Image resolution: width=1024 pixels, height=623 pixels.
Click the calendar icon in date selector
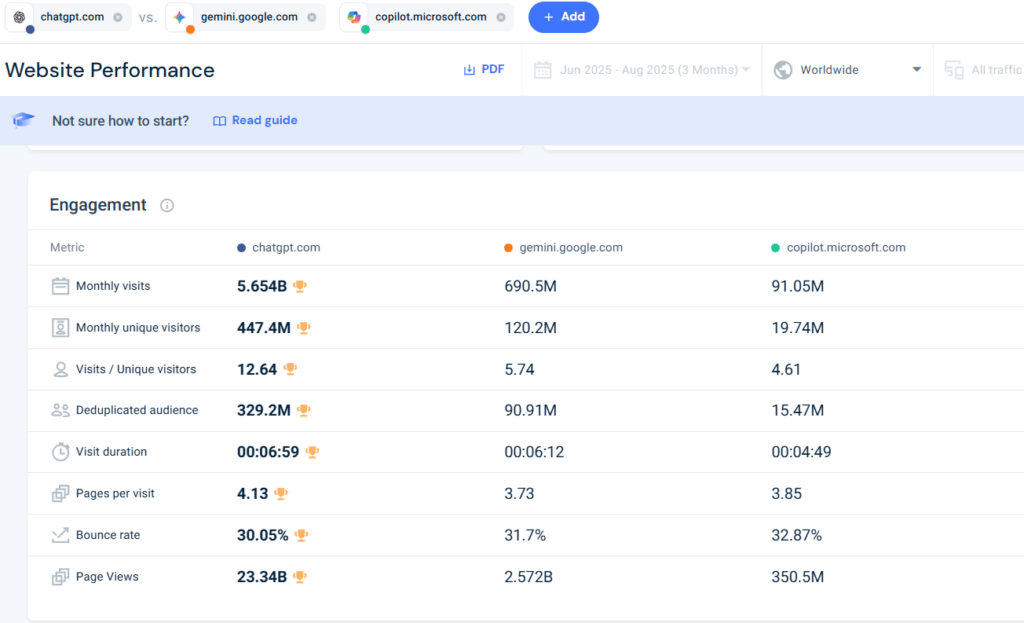point(543,70)
